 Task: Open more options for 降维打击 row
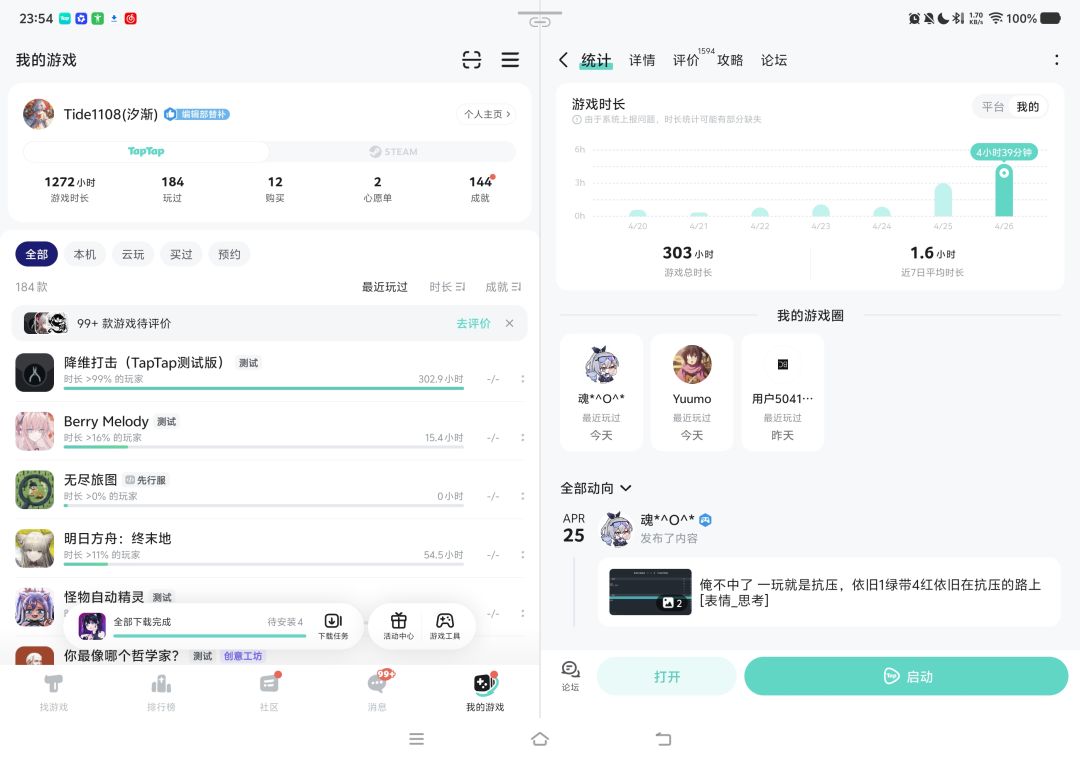click(523, 379)
